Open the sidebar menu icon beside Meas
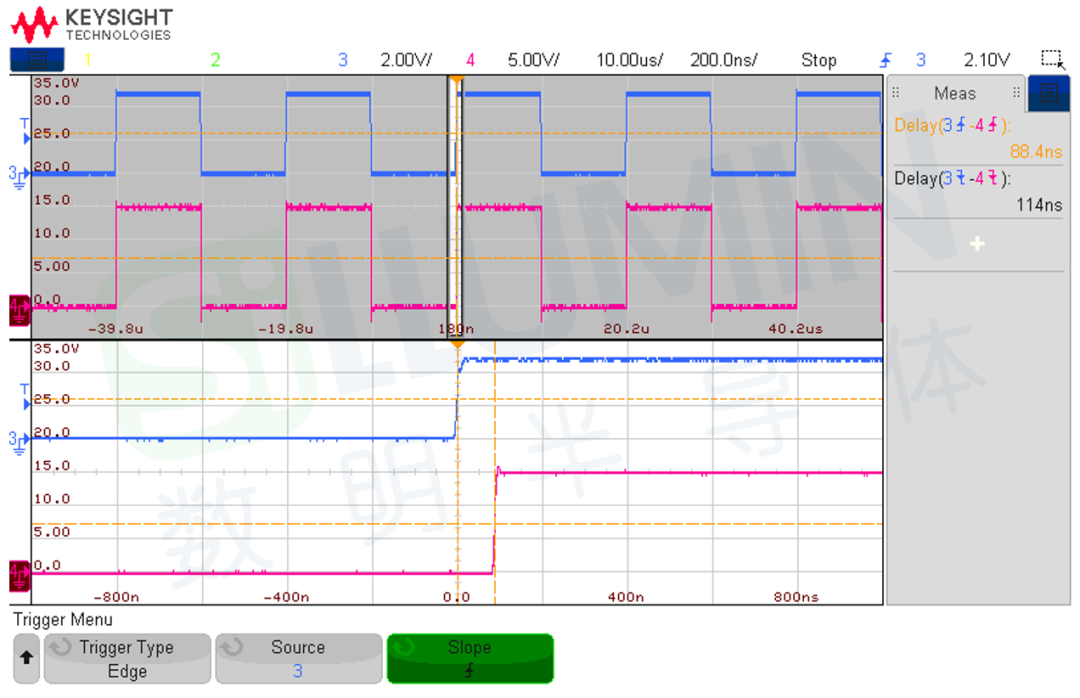1080x698 pixels. [1048, 92]
